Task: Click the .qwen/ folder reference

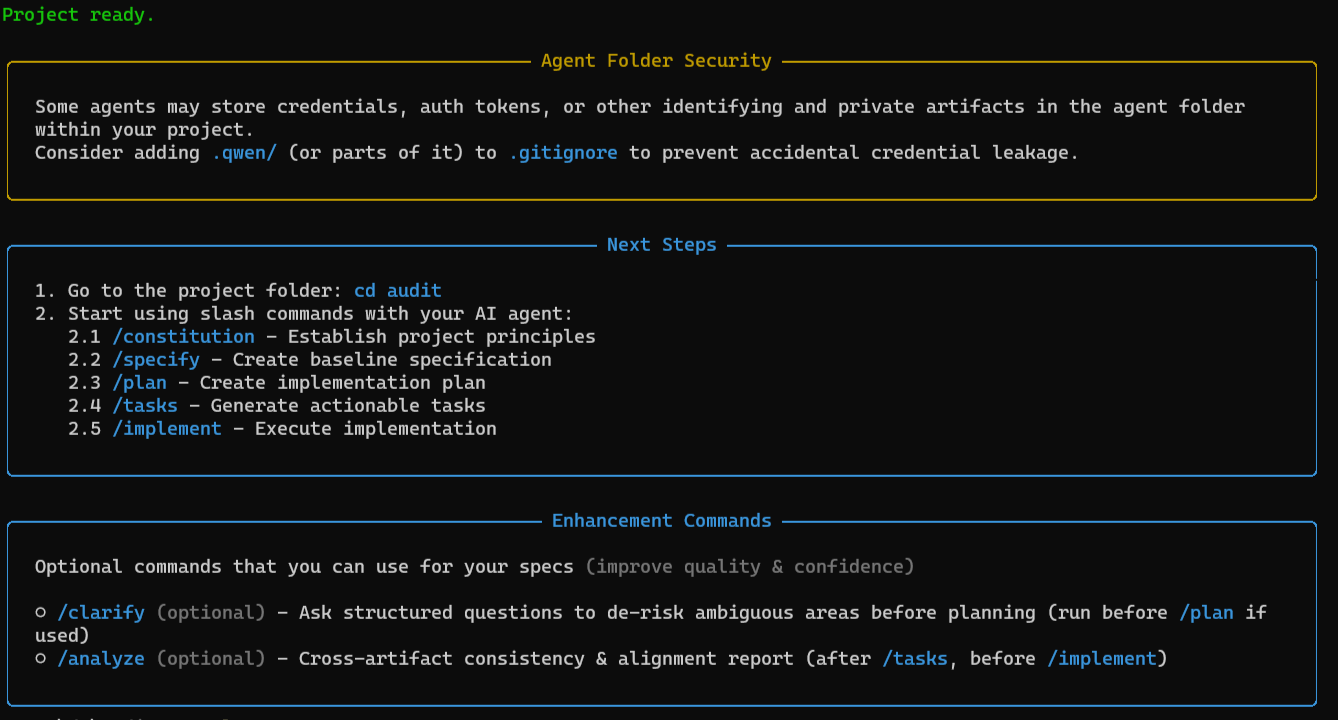Action: [243, 152]
